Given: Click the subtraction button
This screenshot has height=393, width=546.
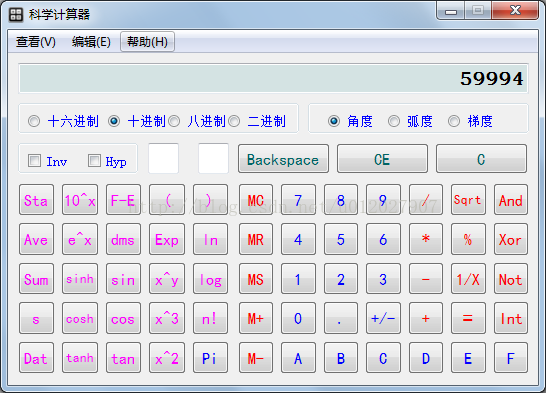Looking at the screenshot, I should tap(426, 279).
